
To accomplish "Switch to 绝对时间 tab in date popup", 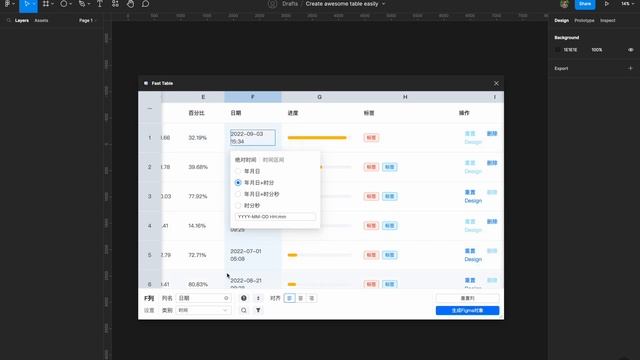I will point(245,160).
